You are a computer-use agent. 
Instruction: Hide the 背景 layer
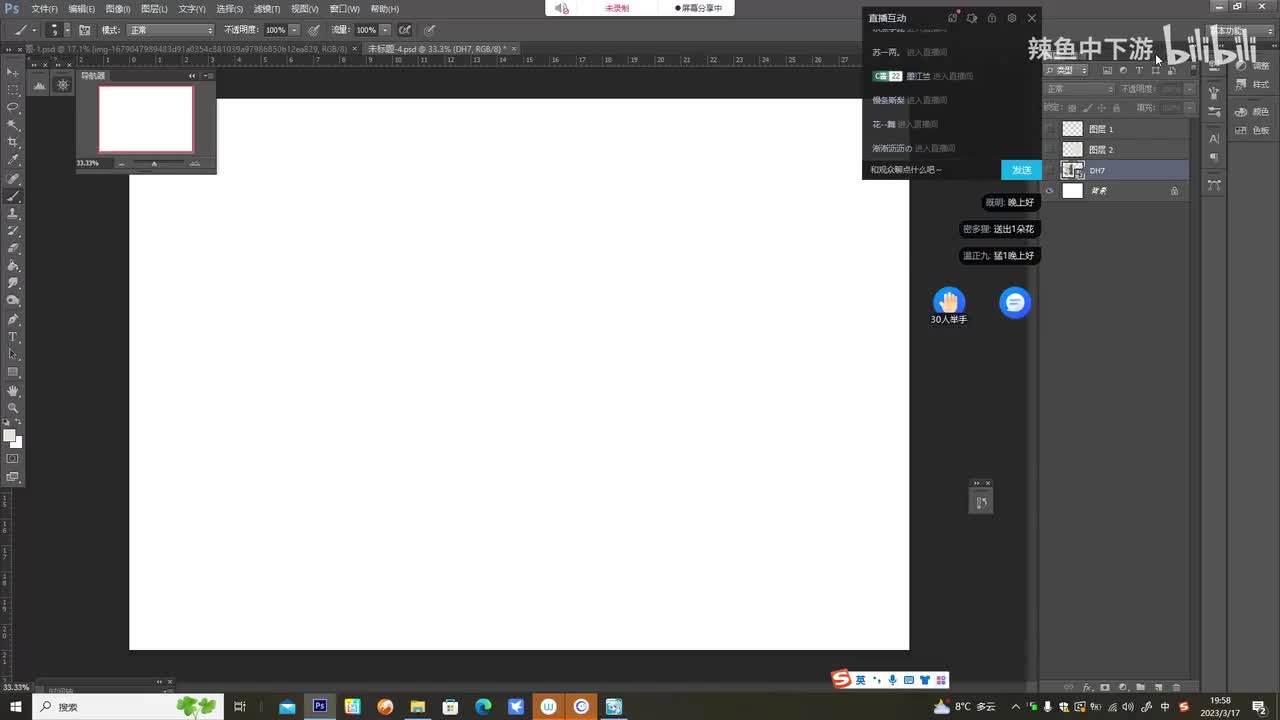(1050, 191)
